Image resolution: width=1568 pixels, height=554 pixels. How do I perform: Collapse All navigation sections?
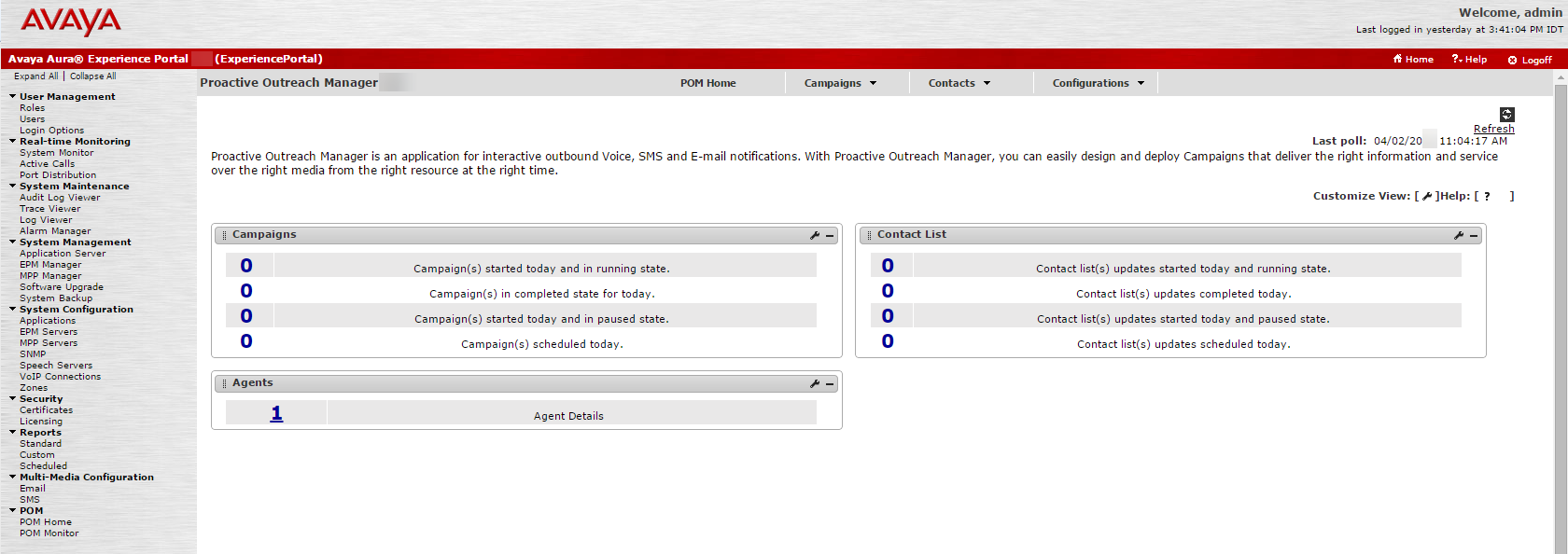click(93, 76)
